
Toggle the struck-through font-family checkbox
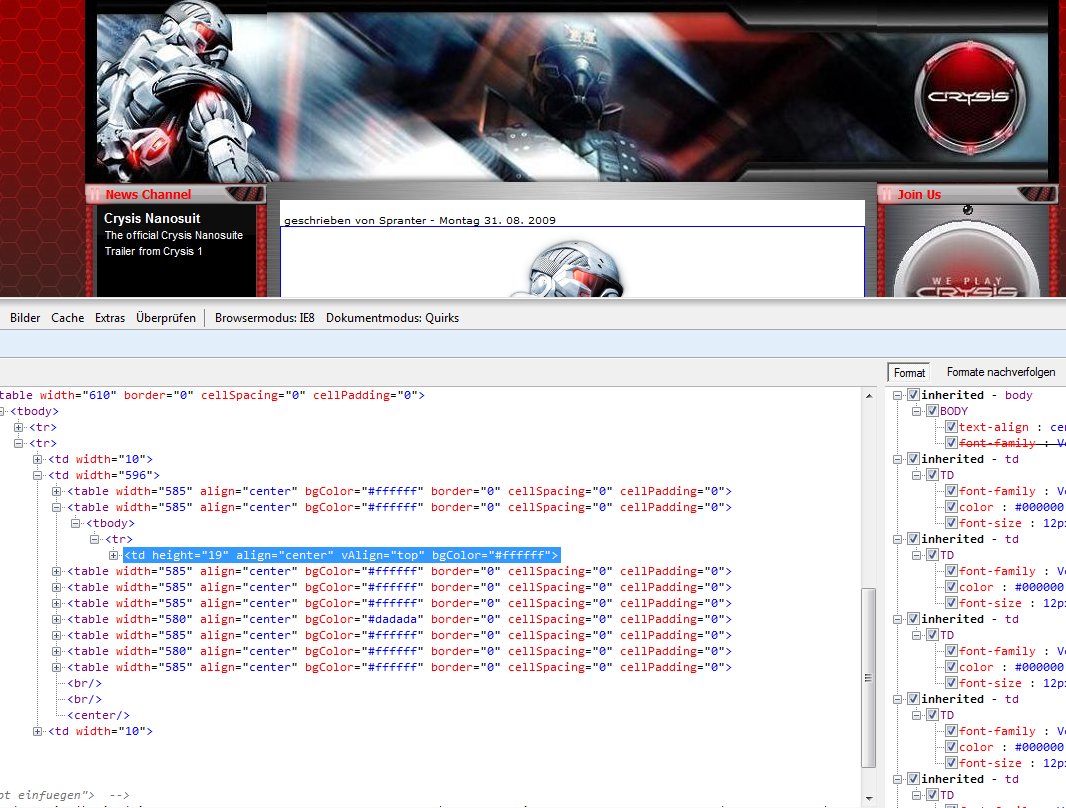pyautogui.click(x=952, y=443)
